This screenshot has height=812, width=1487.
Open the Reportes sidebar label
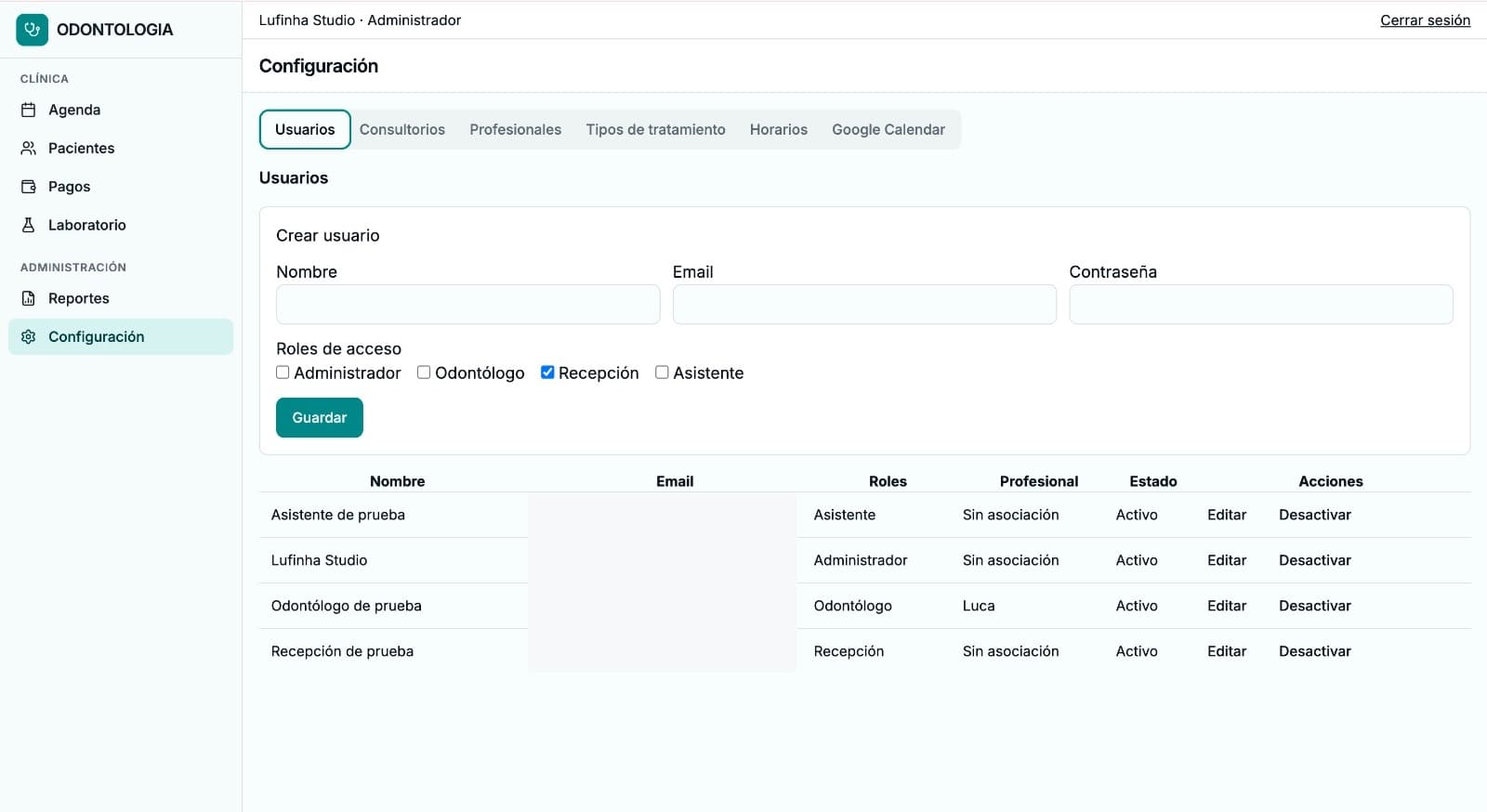79,298
